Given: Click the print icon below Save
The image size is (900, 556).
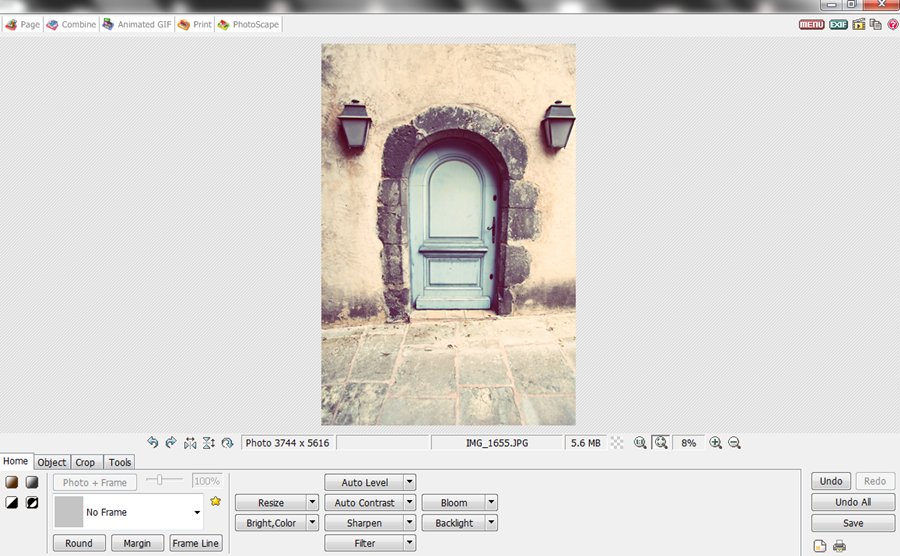Looking at the screenshot, I should coord(839,546).
